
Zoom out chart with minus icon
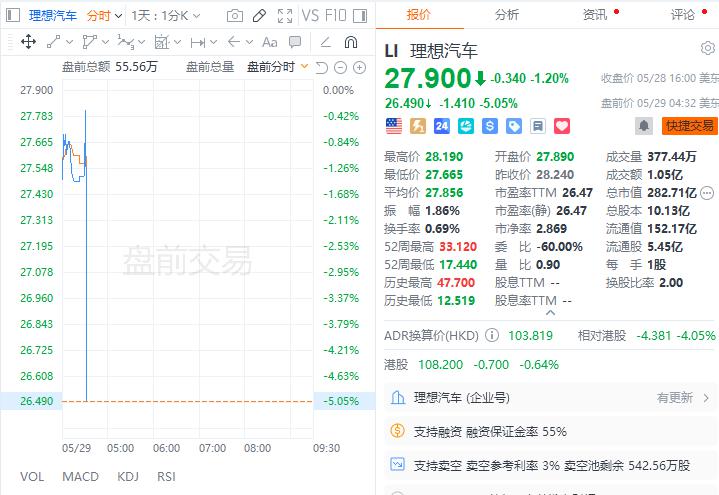point(340,68)
